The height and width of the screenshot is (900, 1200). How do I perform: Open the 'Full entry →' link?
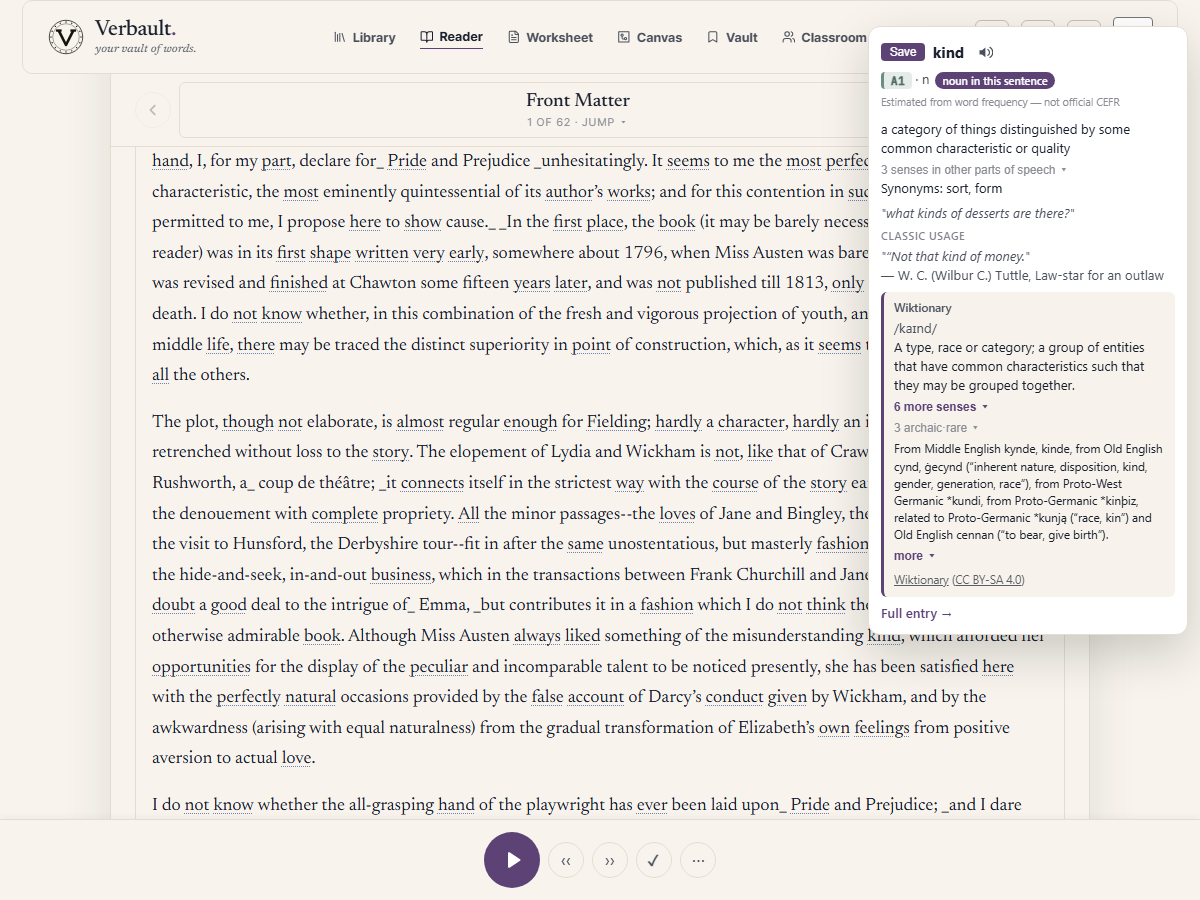click(917, 613)
